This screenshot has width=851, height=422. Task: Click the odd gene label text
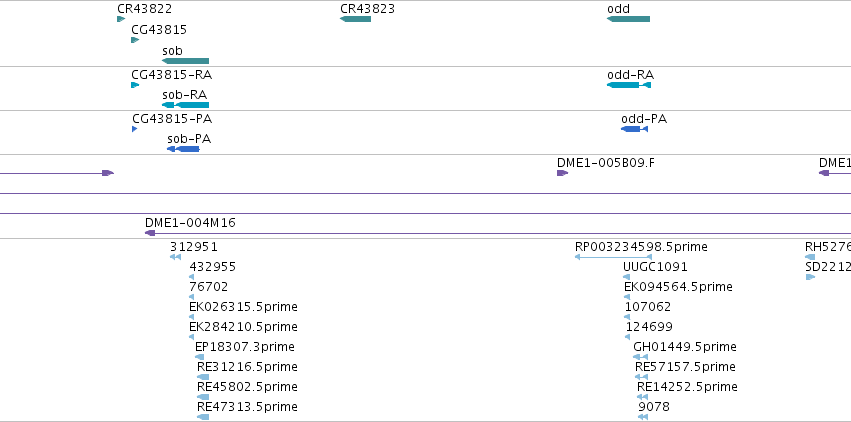point(618,9)
